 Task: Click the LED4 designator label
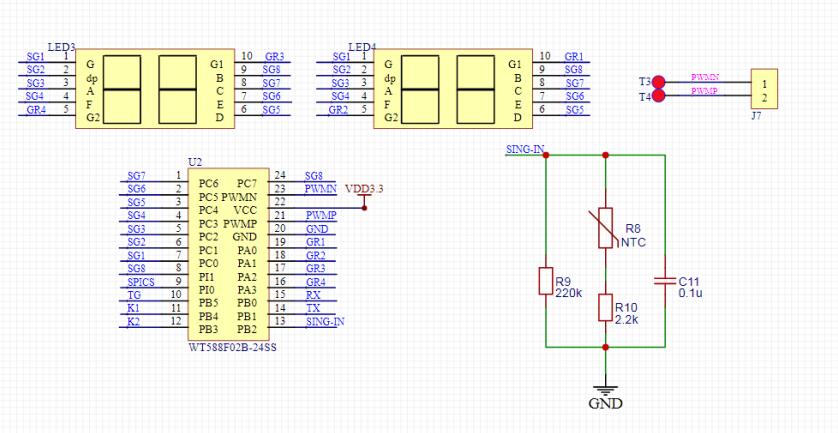coord(362,48)
